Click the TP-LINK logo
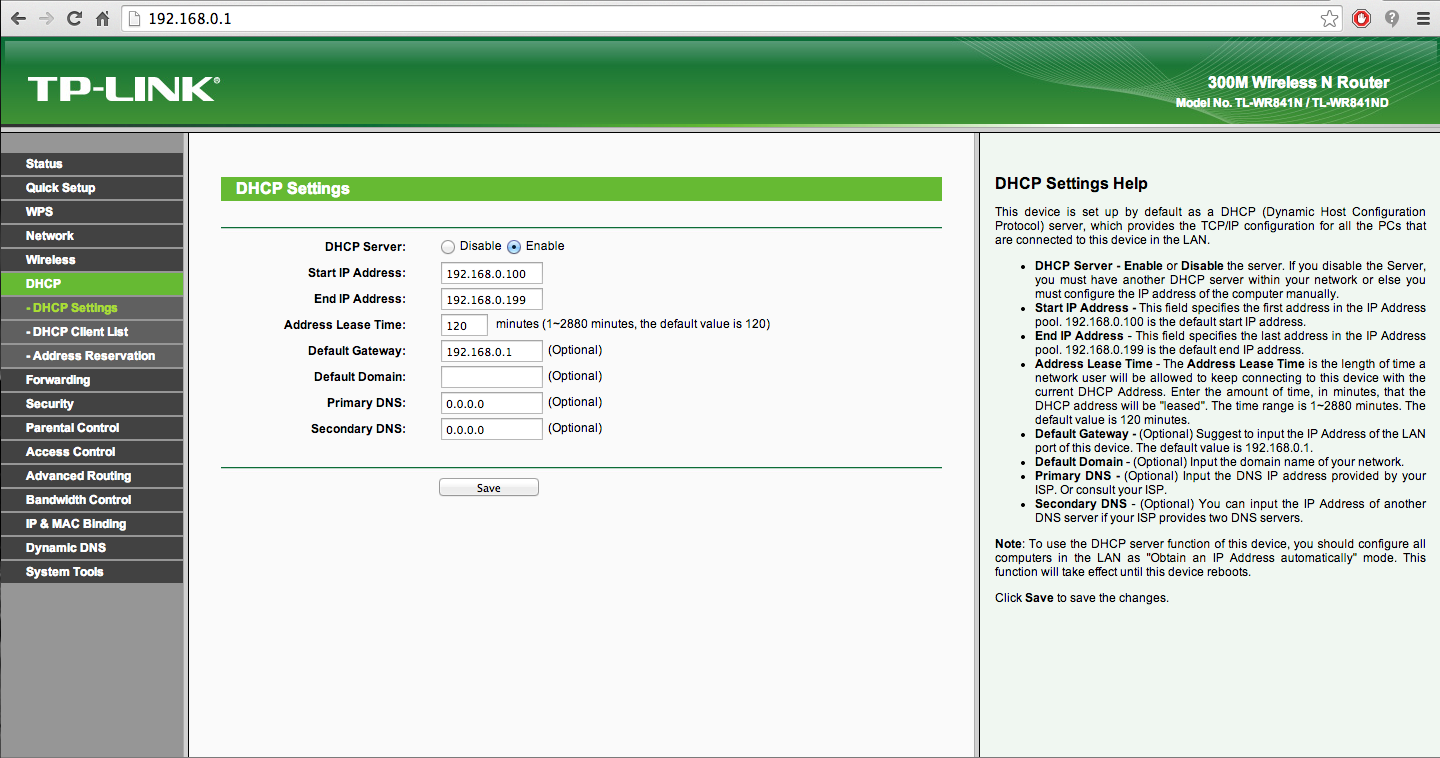 (x=124, y=88)
